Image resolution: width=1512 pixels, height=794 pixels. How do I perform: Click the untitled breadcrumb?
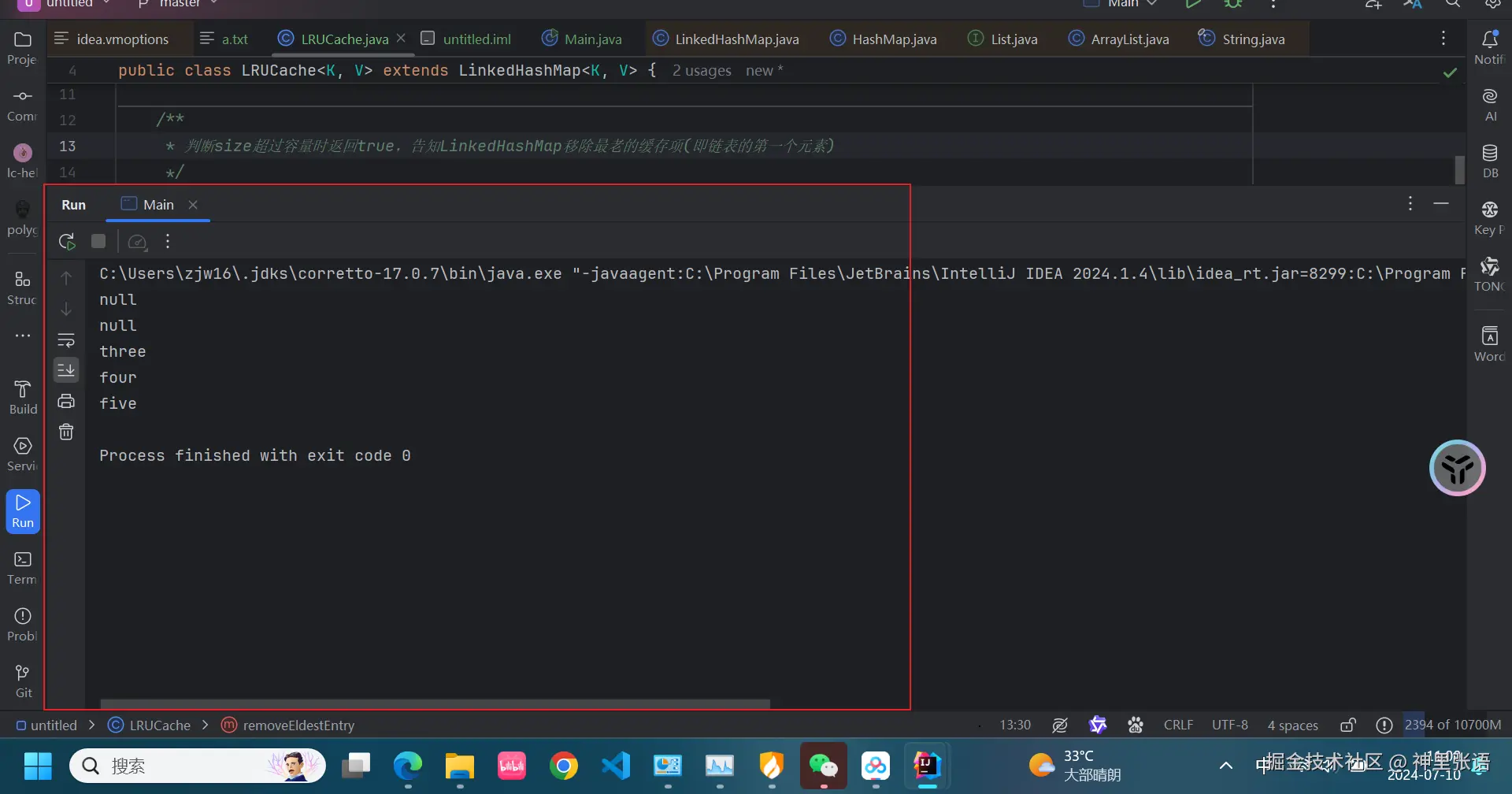(47, 725)
